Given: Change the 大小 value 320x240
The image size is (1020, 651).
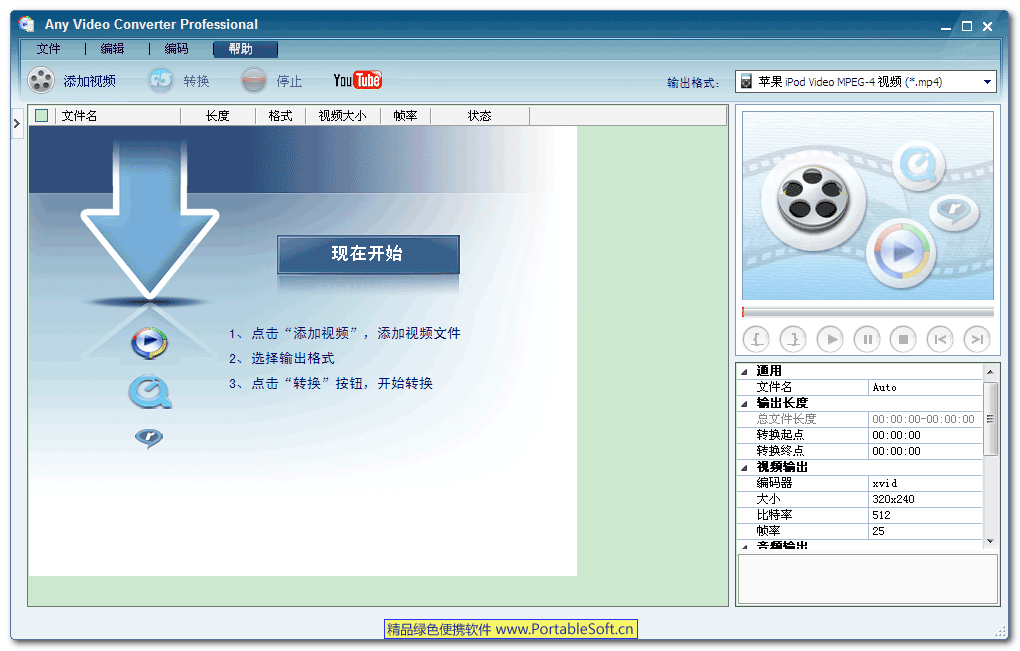Looking at the screenshot, I should point(925,499).
